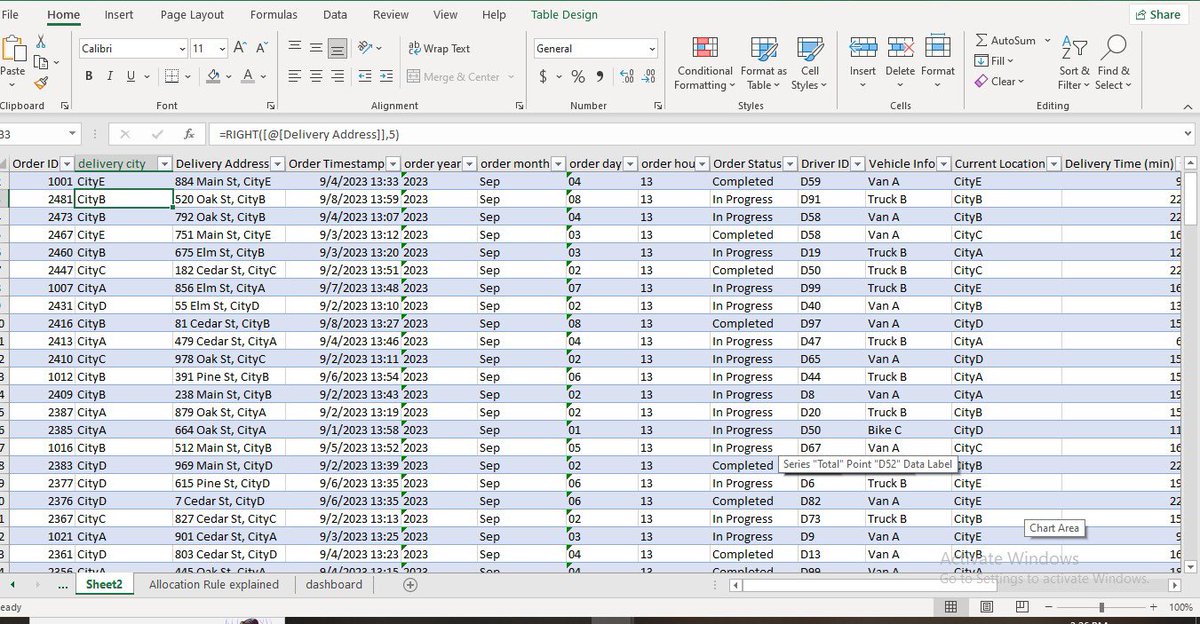The image size is (1200, 624).
Task: Click the Share button
Action: (x=1158, y=14)
